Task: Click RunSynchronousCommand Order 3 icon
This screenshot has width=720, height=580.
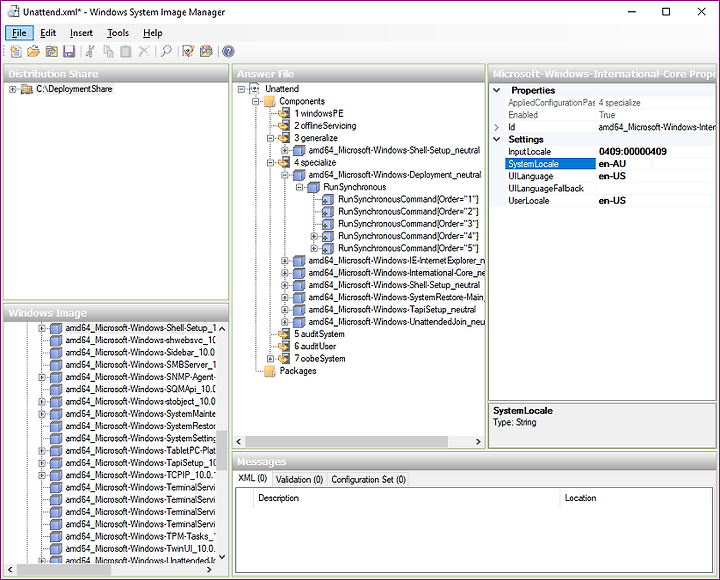Action: click(328, 224)
